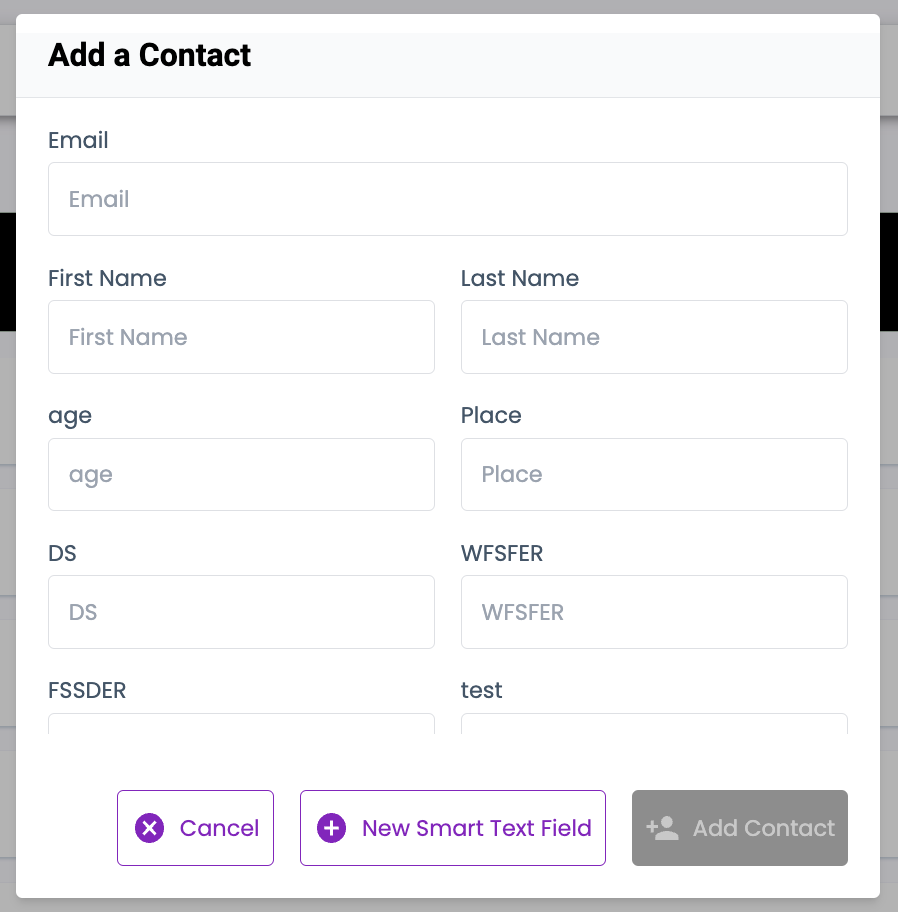Click the Email field label
This screenshot has height=912, width=898.
(x=78, y=140)
